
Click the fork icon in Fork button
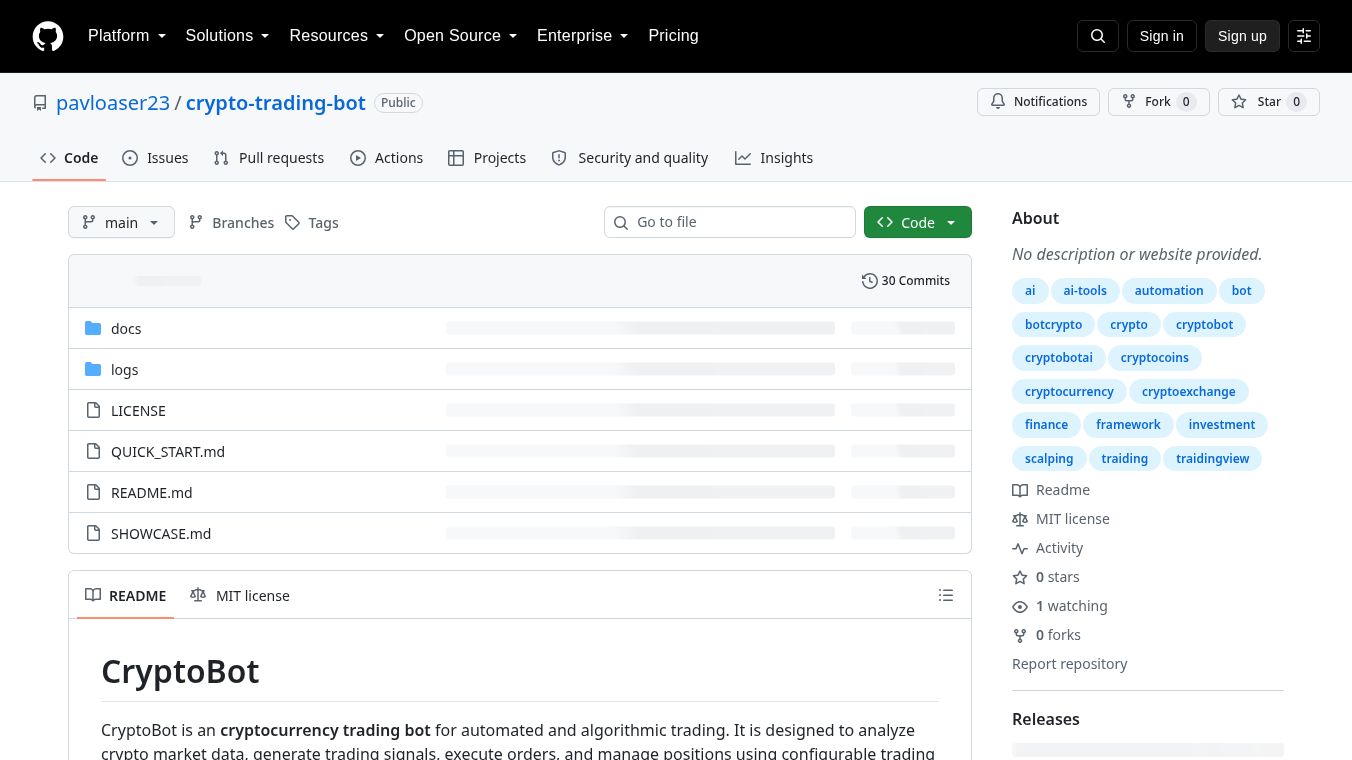(1129, 102)
